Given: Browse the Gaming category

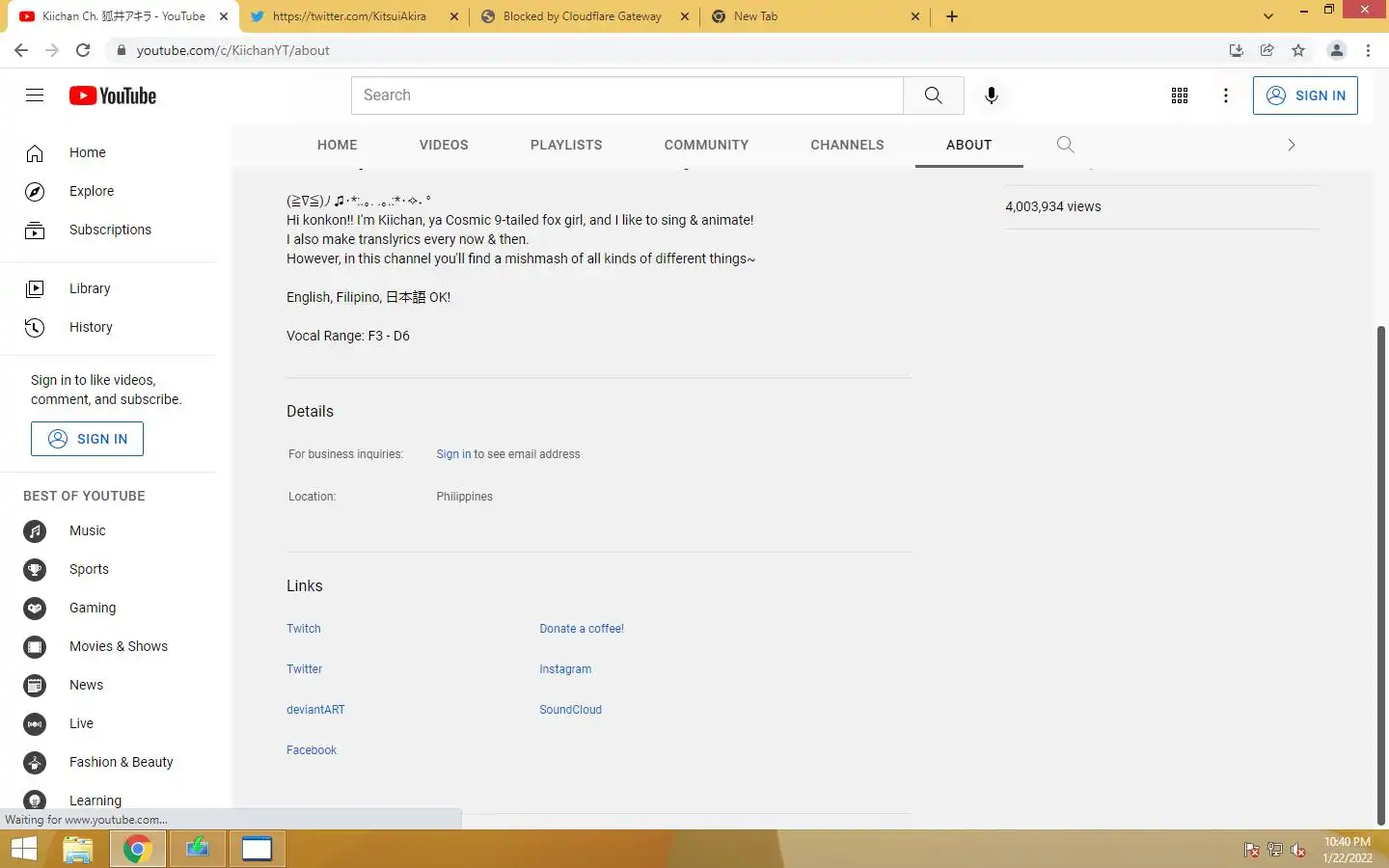Looking at the screenshot, I should click(92, 608).
